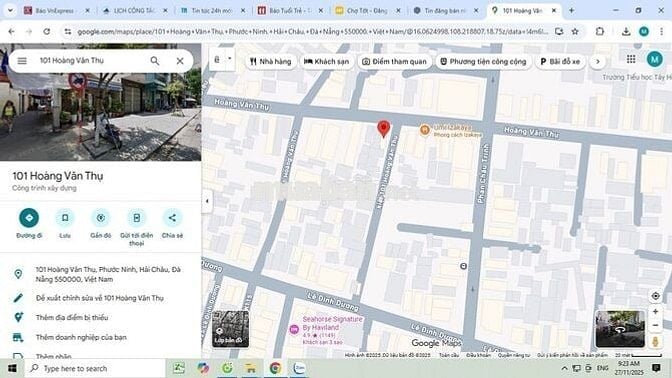Switch map layer with Lớp bản đồ thumbnail

231,329
